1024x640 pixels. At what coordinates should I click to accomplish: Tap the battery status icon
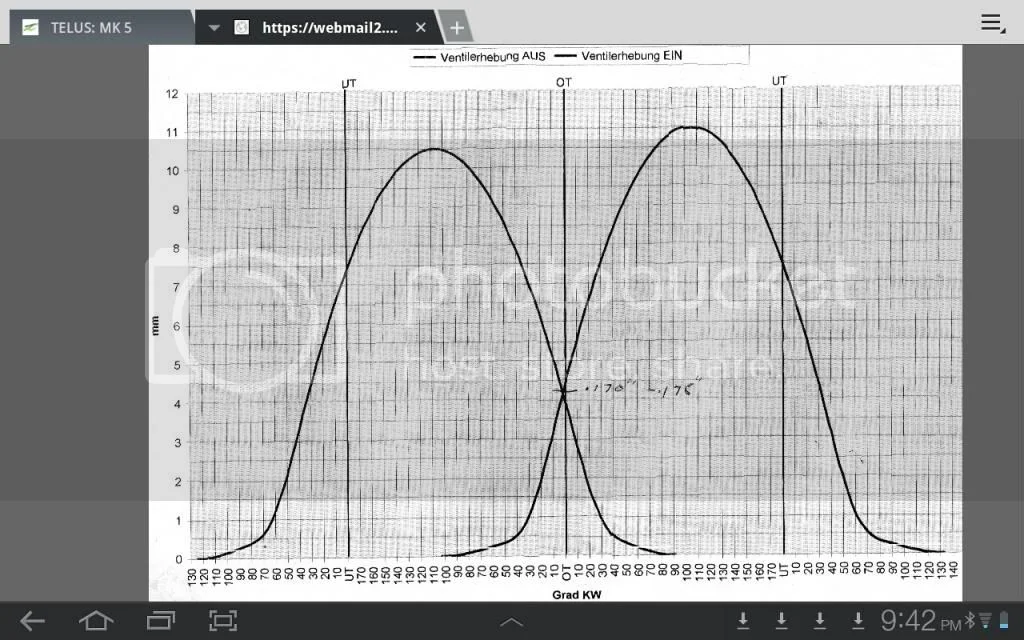[1004, 622]
